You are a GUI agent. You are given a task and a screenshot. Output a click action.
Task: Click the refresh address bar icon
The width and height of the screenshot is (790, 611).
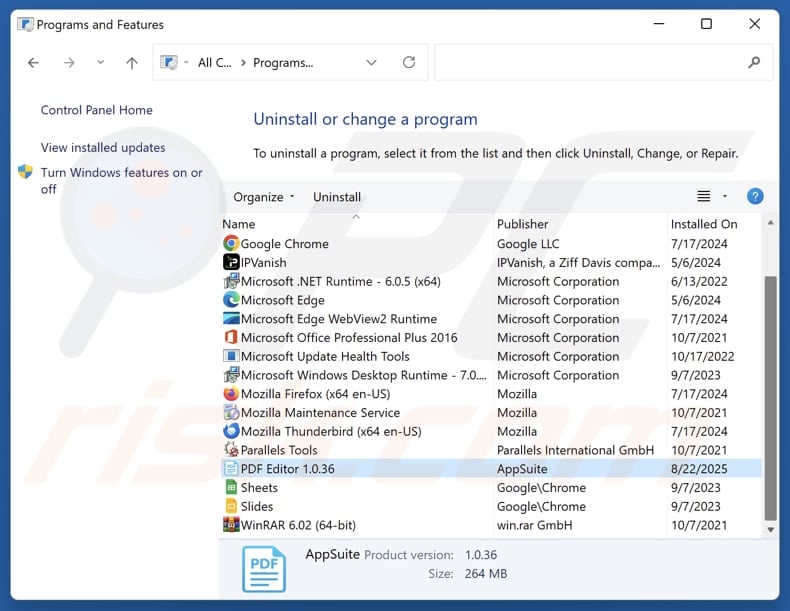[409, 62]
